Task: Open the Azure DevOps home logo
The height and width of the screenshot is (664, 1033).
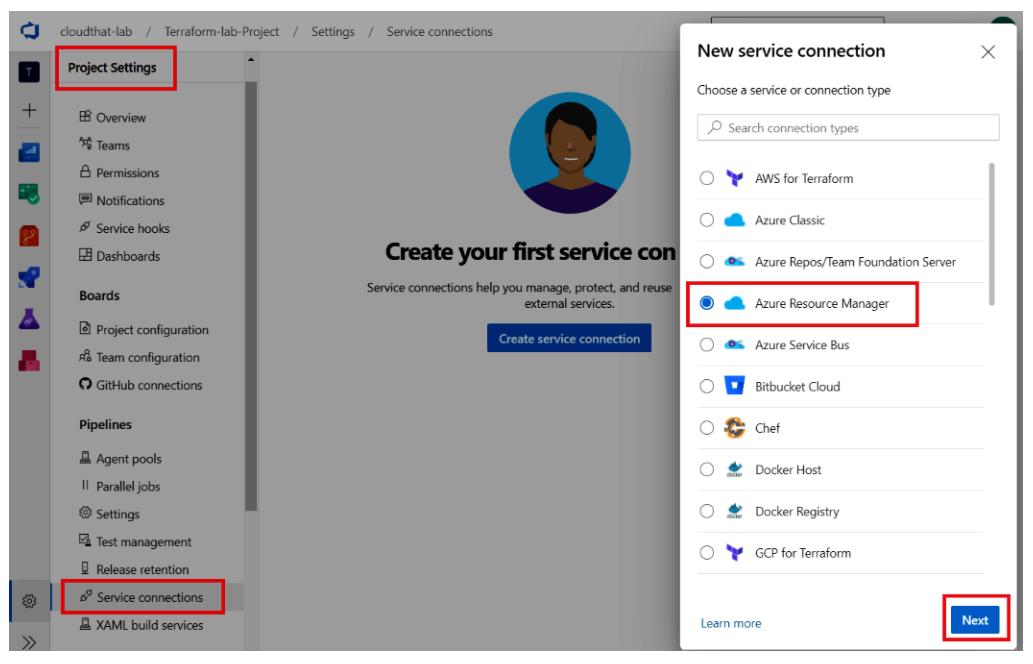Action: click(30, 30)
